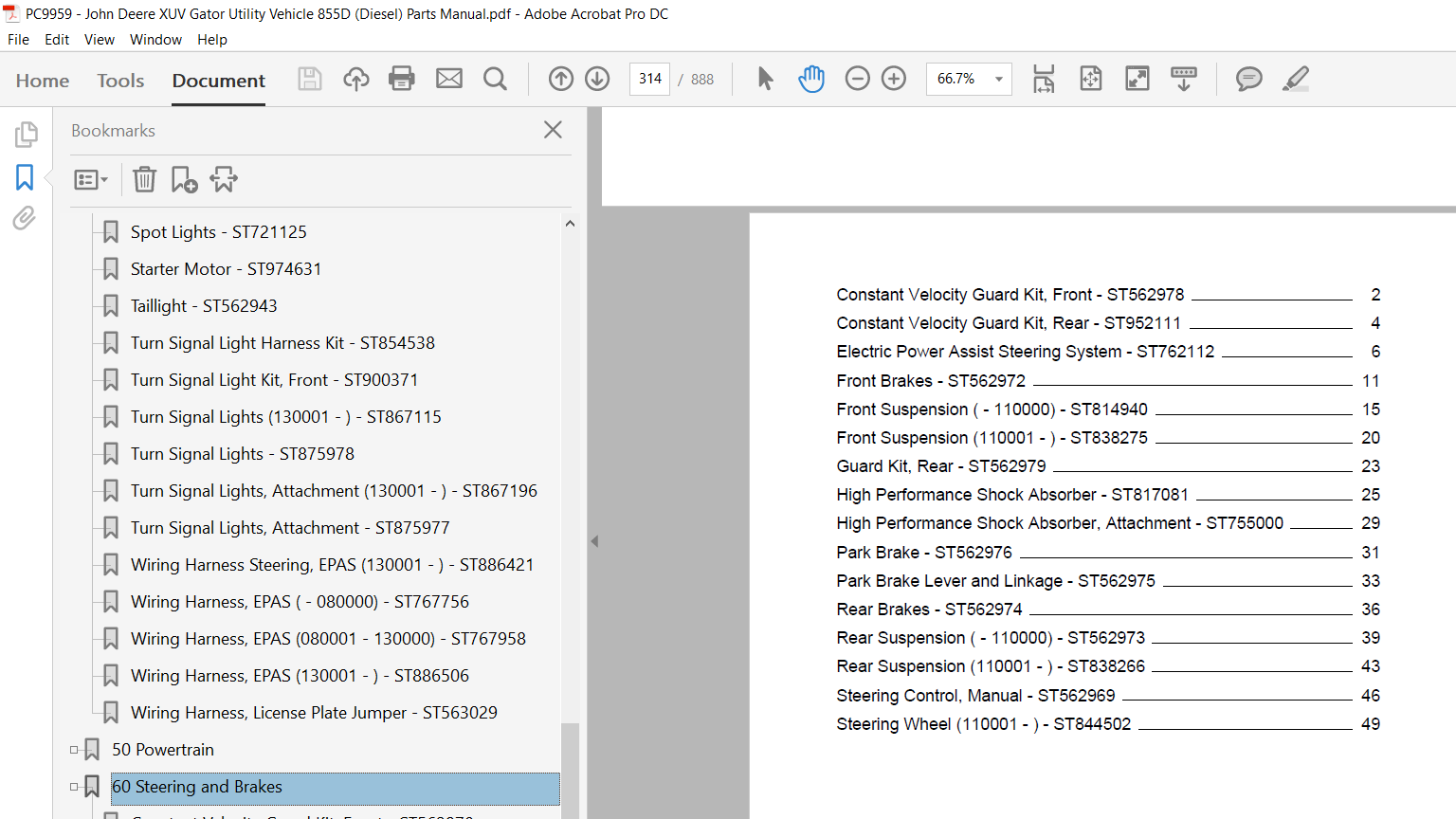The height and width of the screenshot is (819, 1456).
Task: Follow Guard Kit, Rear - ST562979 link
Action: (941, 466)
